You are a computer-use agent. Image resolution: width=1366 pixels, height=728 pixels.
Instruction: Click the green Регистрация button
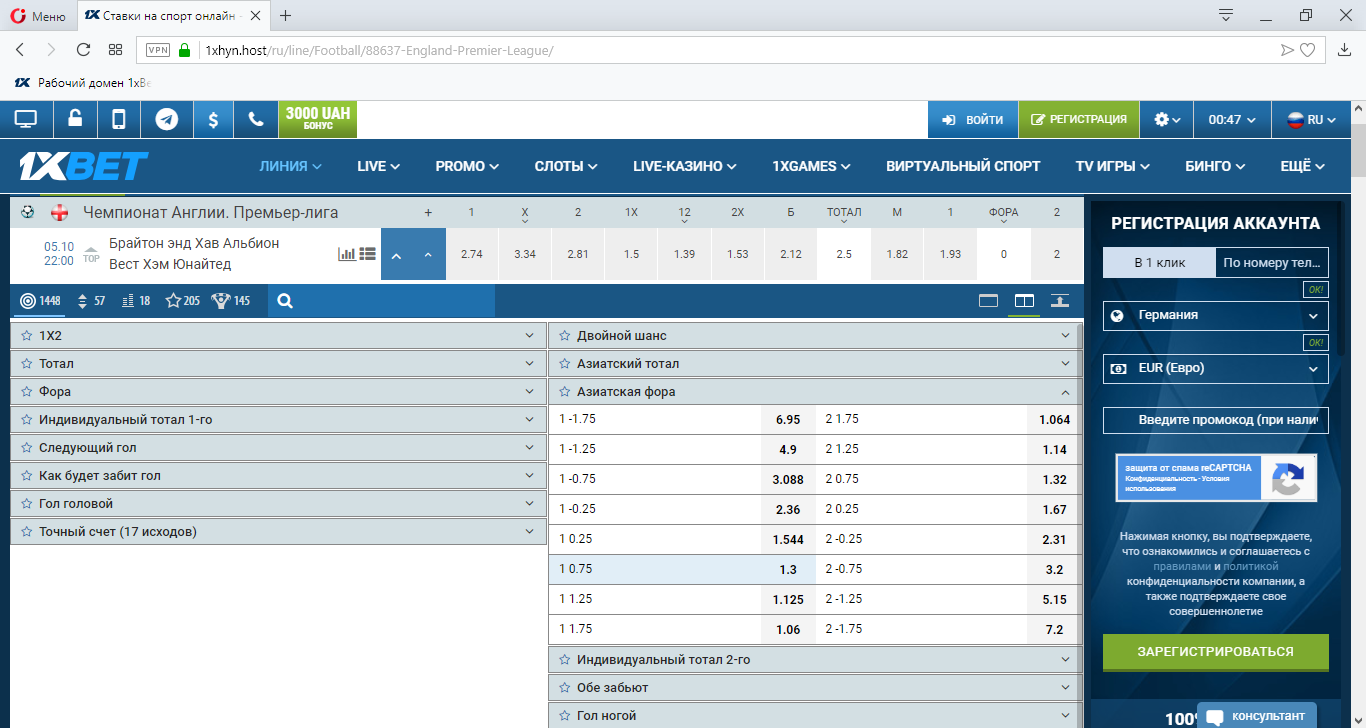click(1079, 119)
